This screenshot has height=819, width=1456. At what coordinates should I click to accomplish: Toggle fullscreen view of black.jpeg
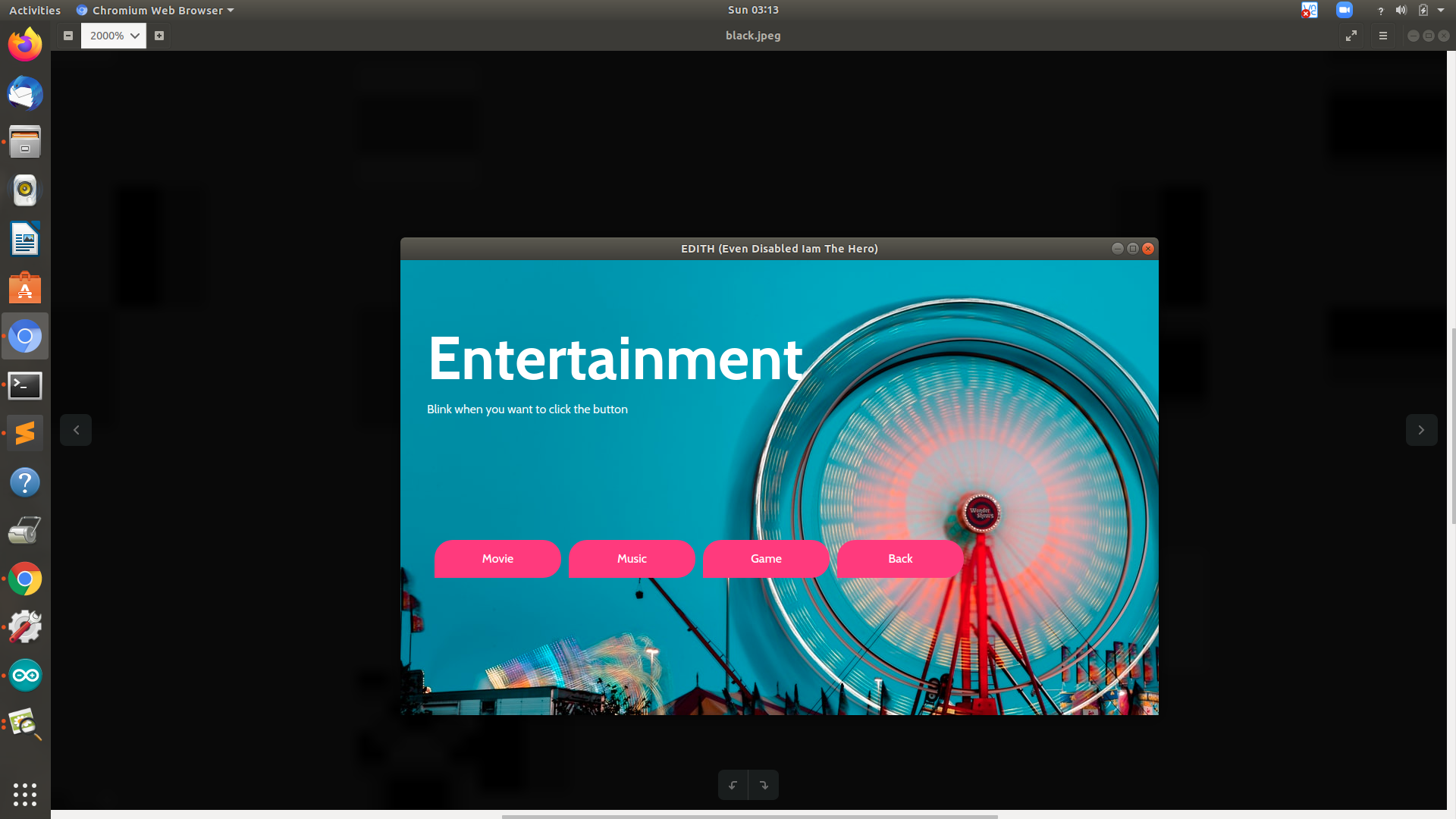click(x=1351, y=36)
